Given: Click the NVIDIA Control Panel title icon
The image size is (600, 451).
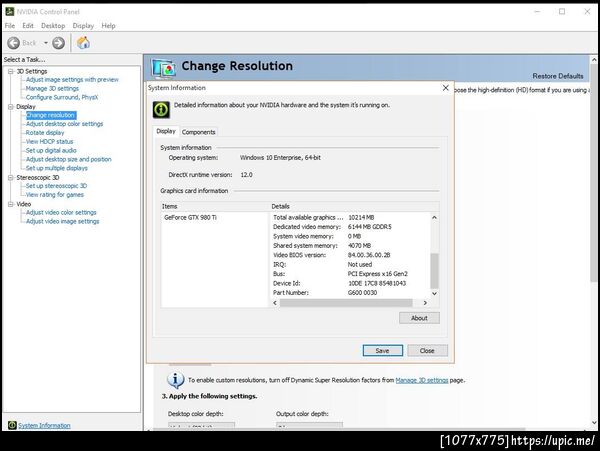Looking at the screenshot, I should pyautogui.click(x=9, y=11).
